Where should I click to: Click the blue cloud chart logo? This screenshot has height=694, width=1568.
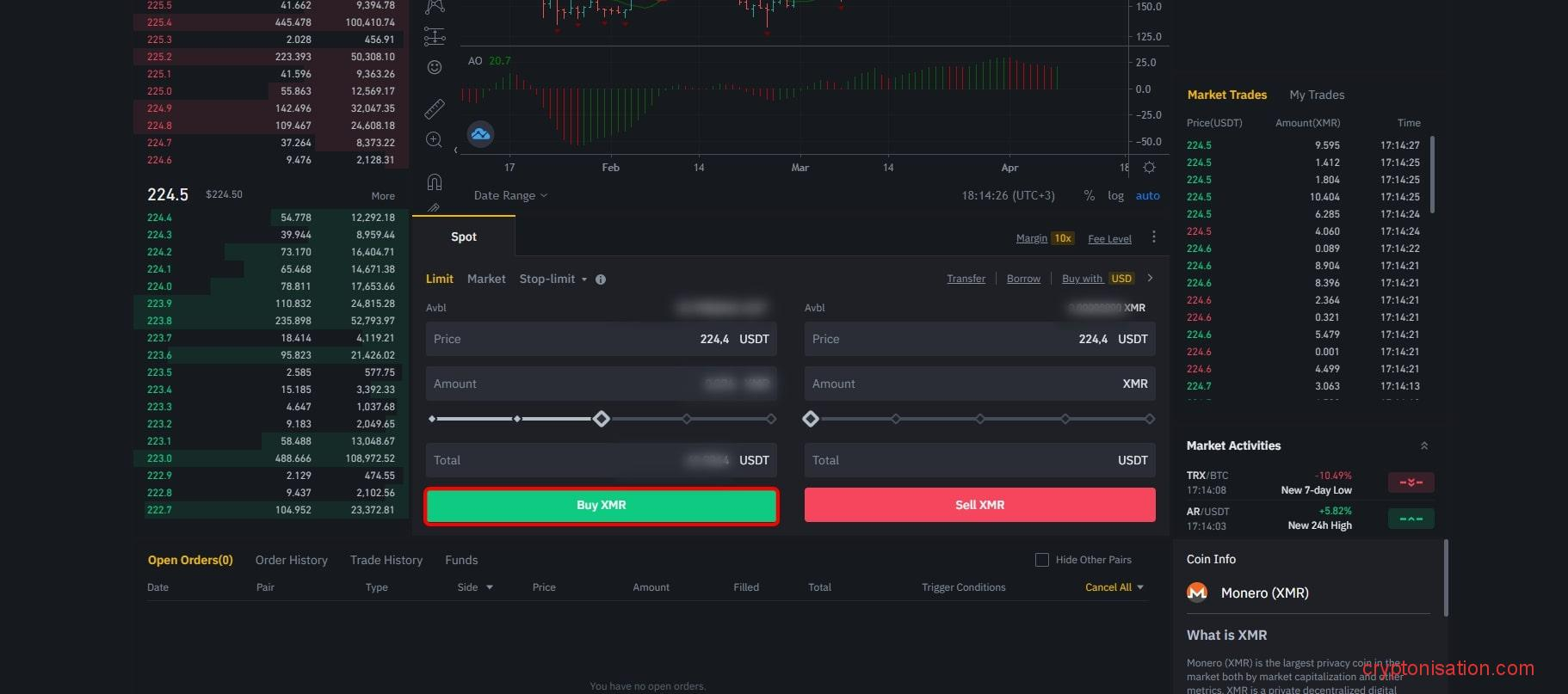point(480,134)
